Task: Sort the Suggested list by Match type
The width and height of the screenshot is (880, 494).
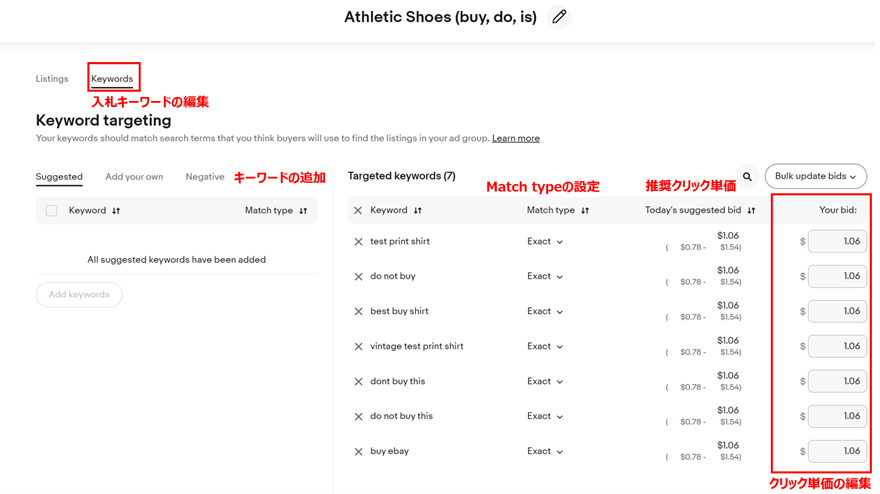Action: coord(303,211)
